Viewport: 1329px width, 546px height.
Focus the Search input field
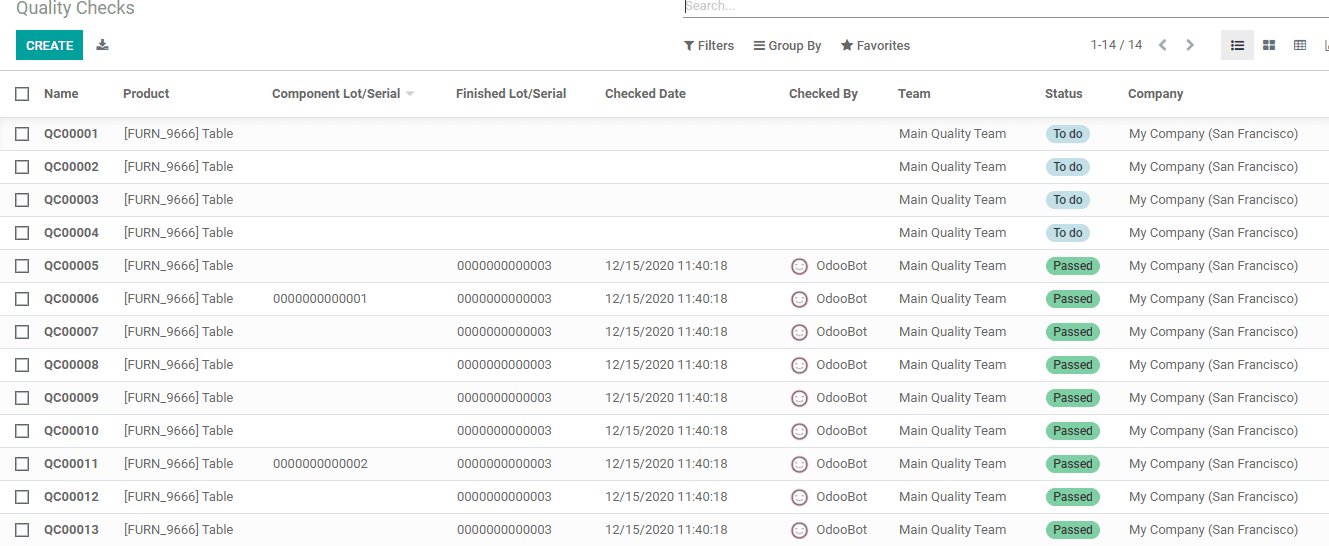(1006, 7)
